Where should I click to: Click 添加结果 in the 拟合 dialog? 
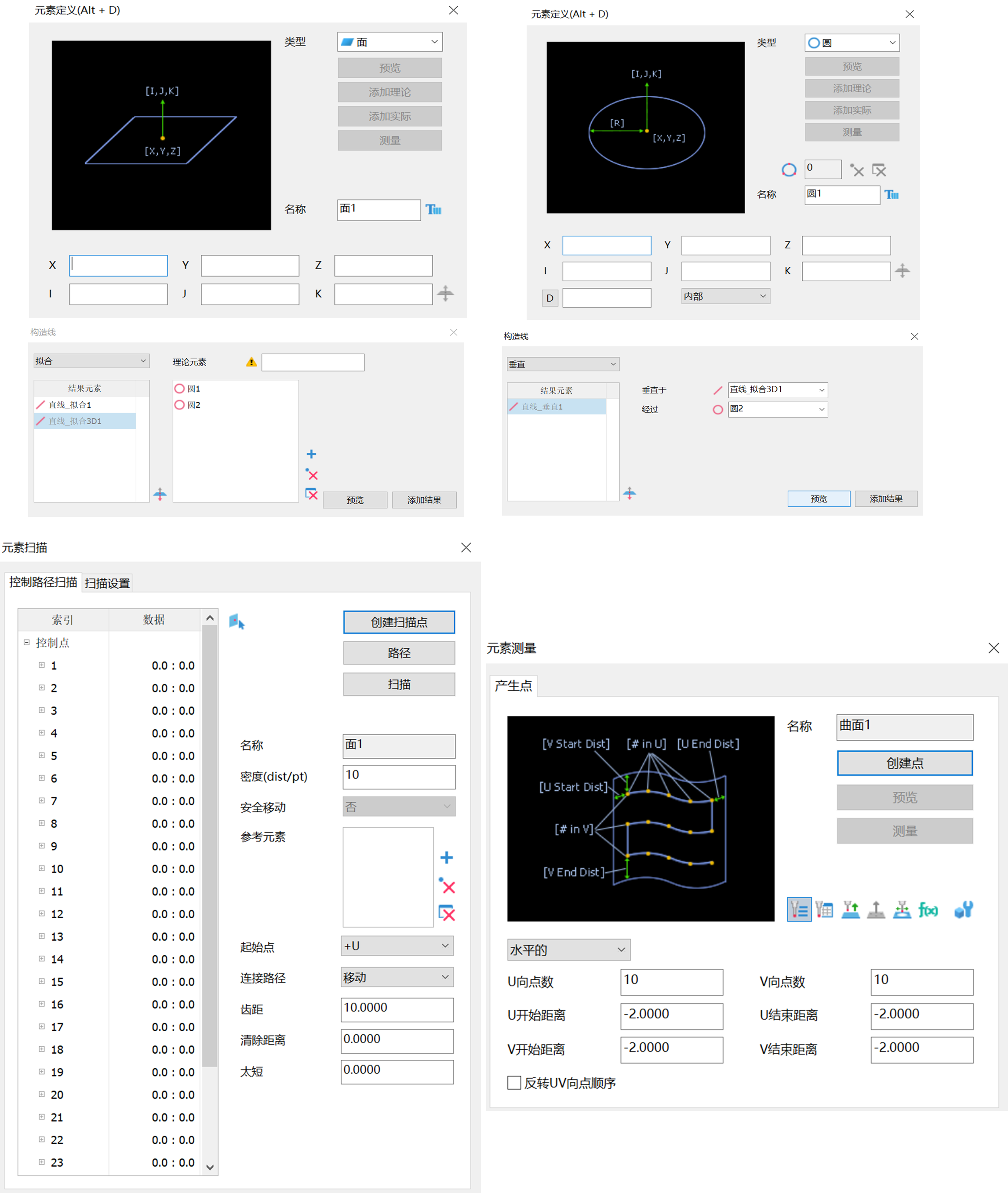point(424,500)
